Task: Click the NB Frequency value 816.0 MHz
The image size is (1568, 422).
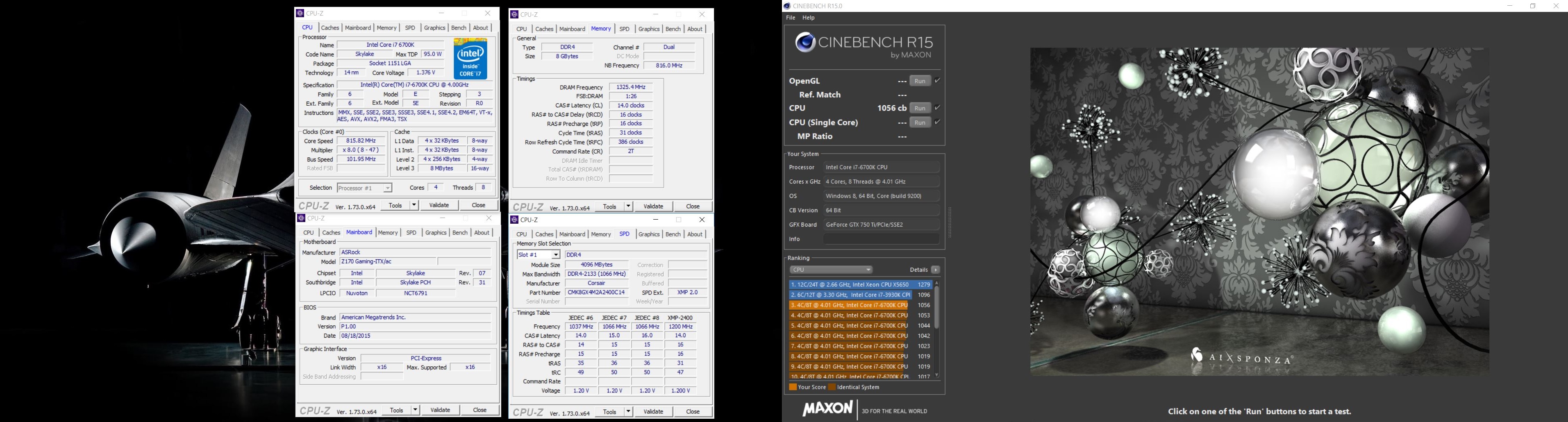Action: (x=669, y=66)
